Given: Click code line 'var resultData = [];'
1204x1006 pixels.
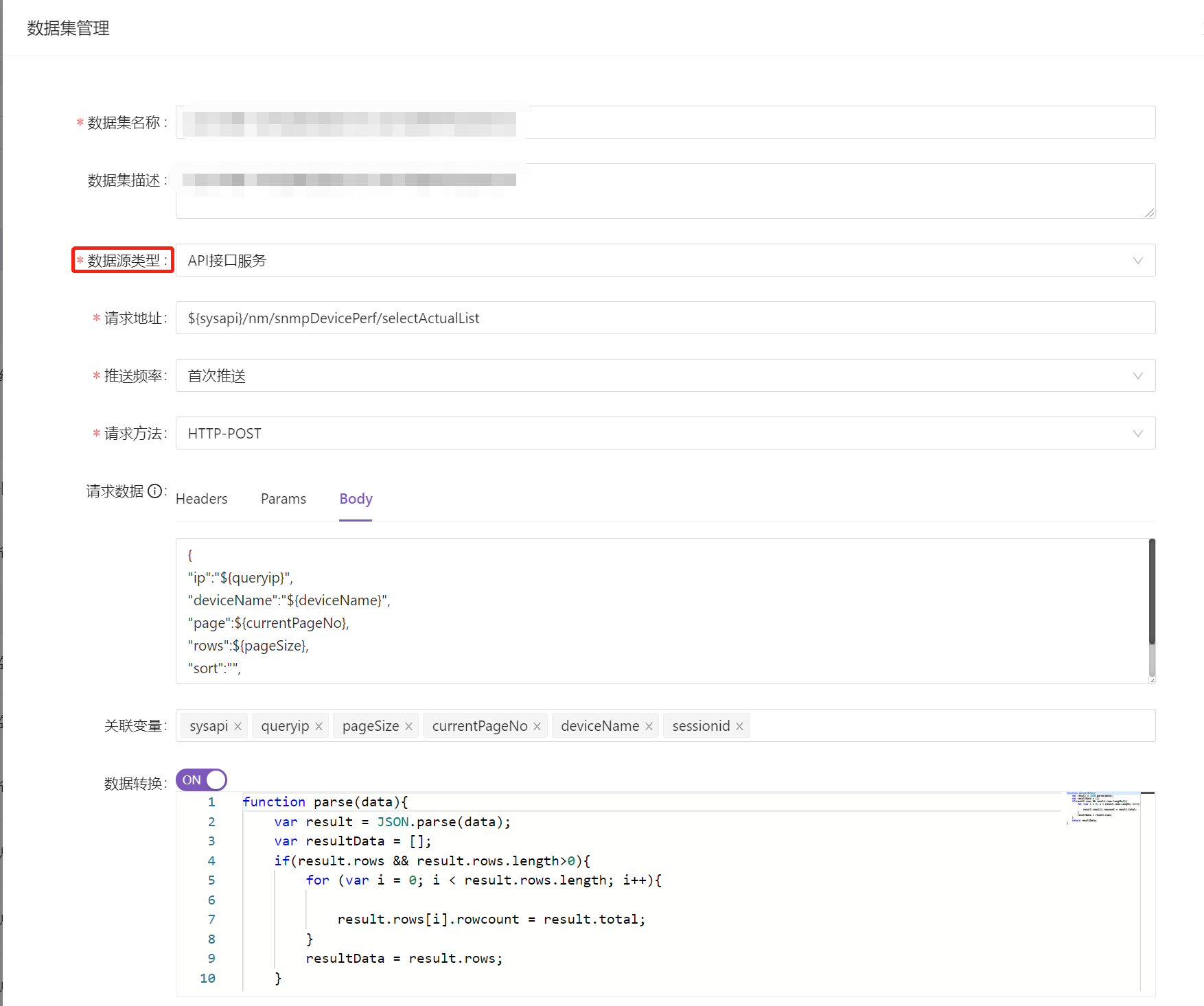Looking at the screenshot, I should [x=353, y=841].
